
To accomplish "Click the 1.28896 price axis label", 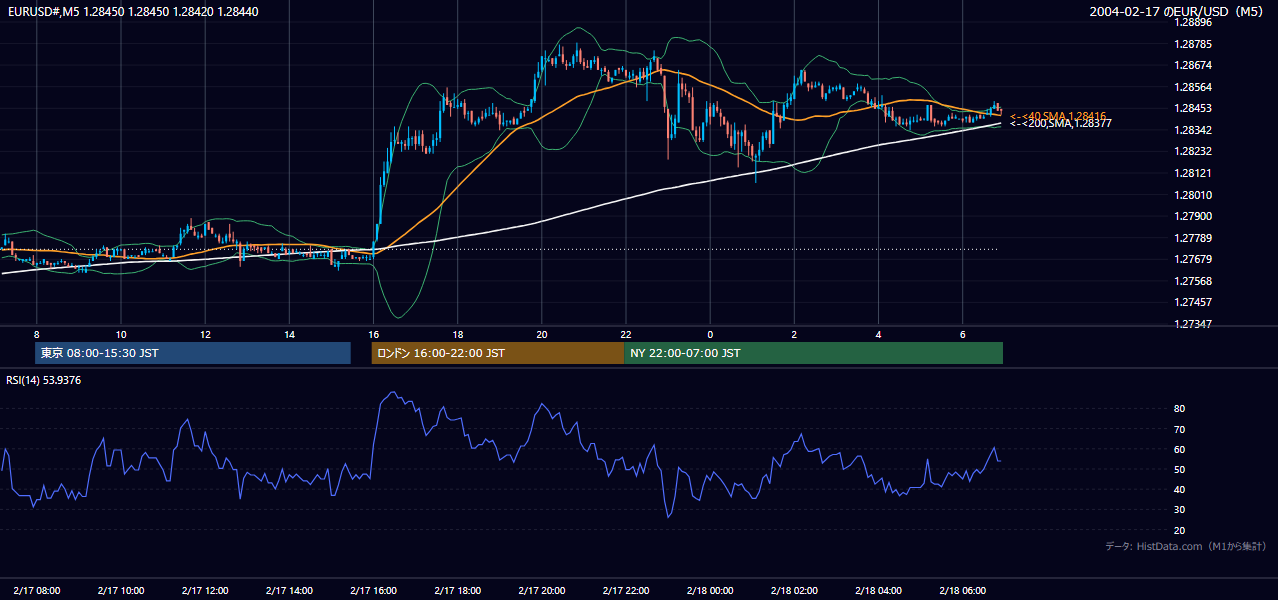I will [1194, 22].
